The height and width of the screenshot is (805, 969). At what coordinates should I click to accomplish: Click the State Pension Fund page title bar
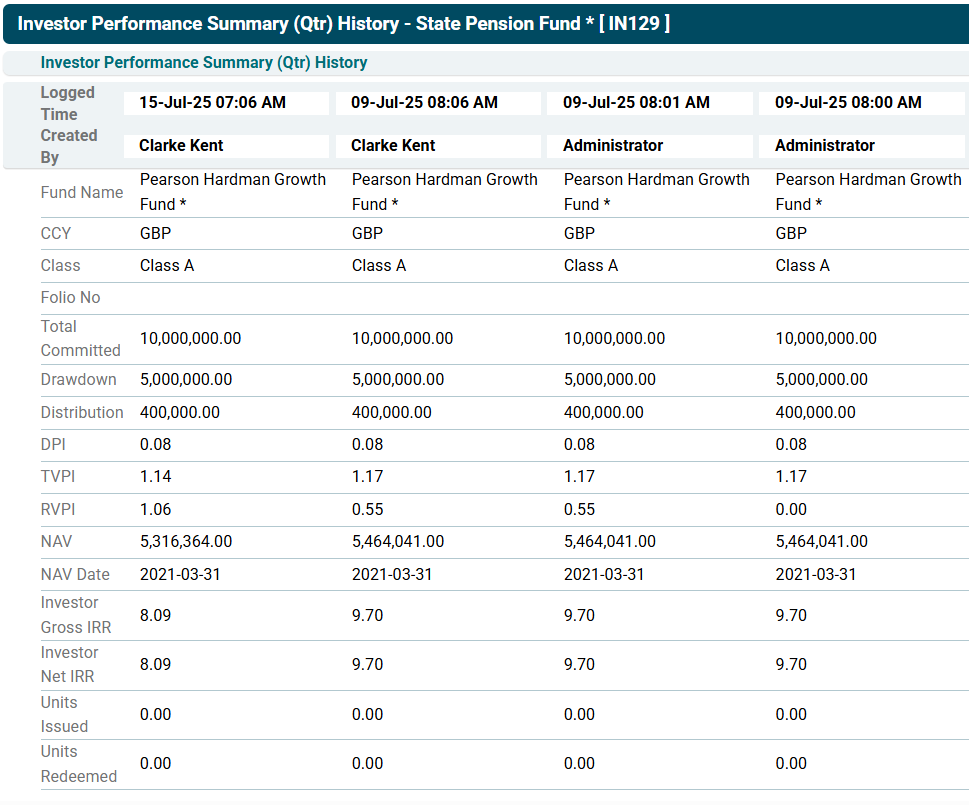[x=343, y=23]
